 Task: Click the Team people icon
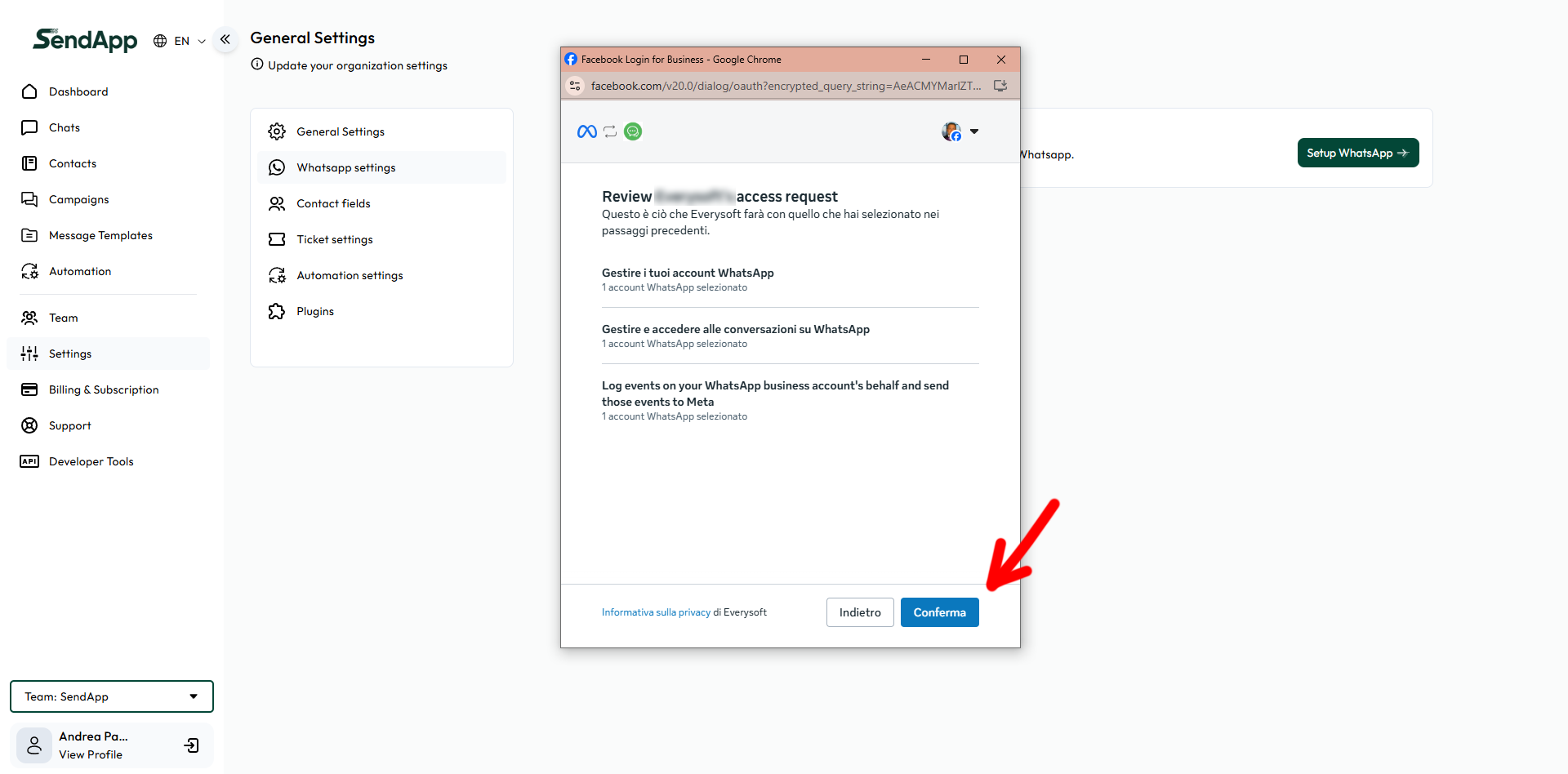tap(29, 318)
